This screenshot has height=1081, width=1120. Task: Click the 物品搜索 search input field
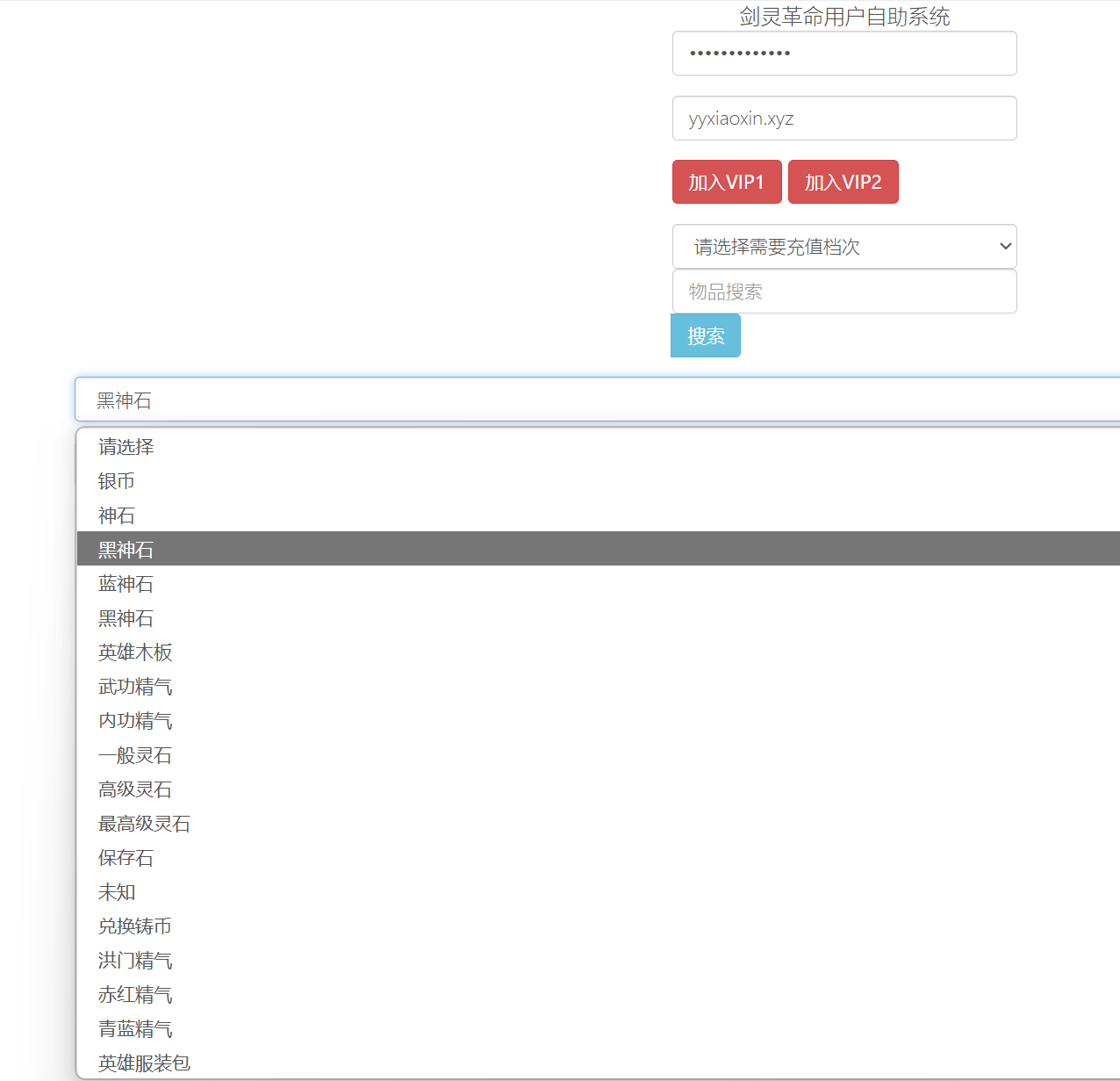(x=844, y=291)
